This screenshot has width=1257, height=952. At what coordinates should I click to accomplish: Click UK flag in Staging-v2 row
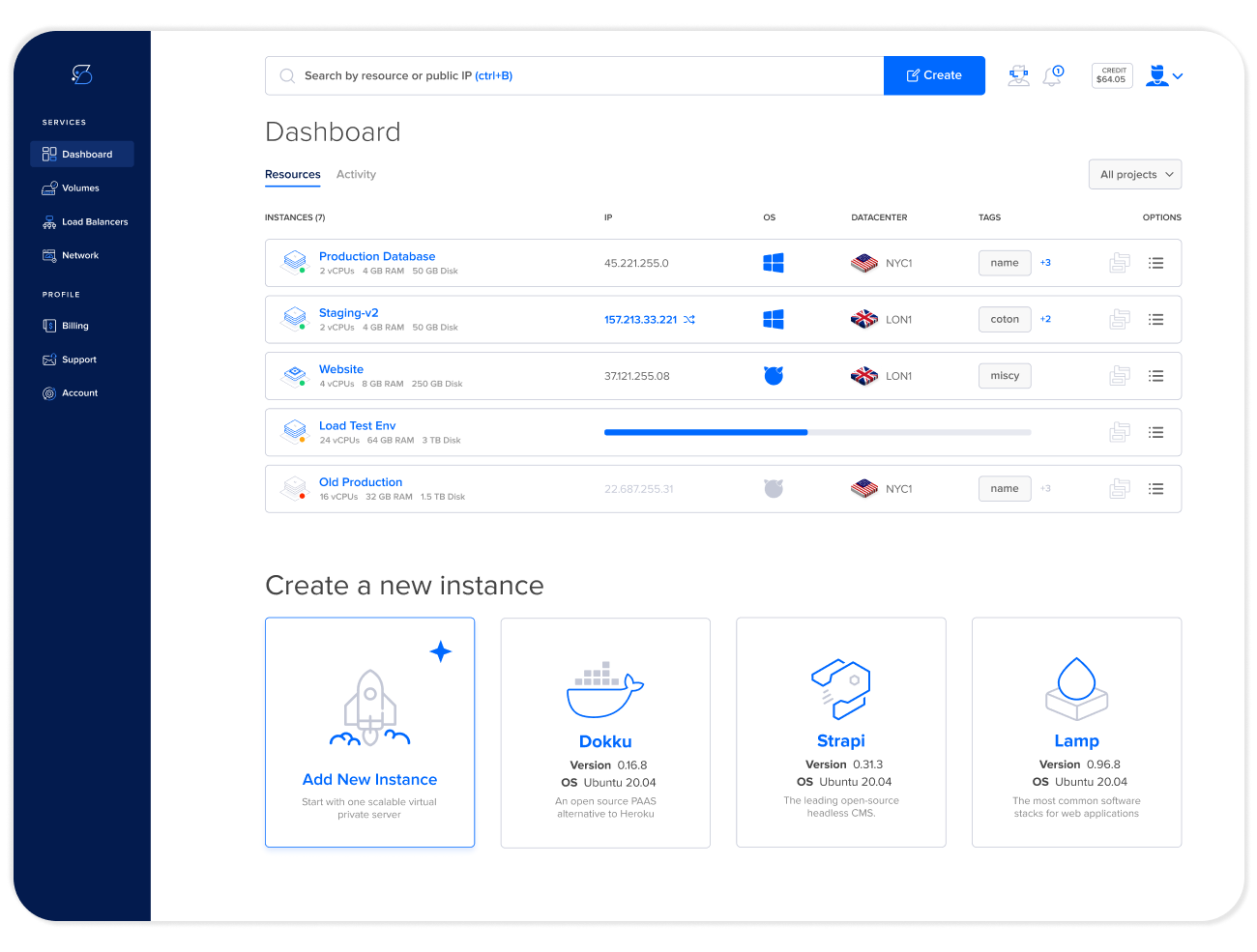[x=864, y=319]
